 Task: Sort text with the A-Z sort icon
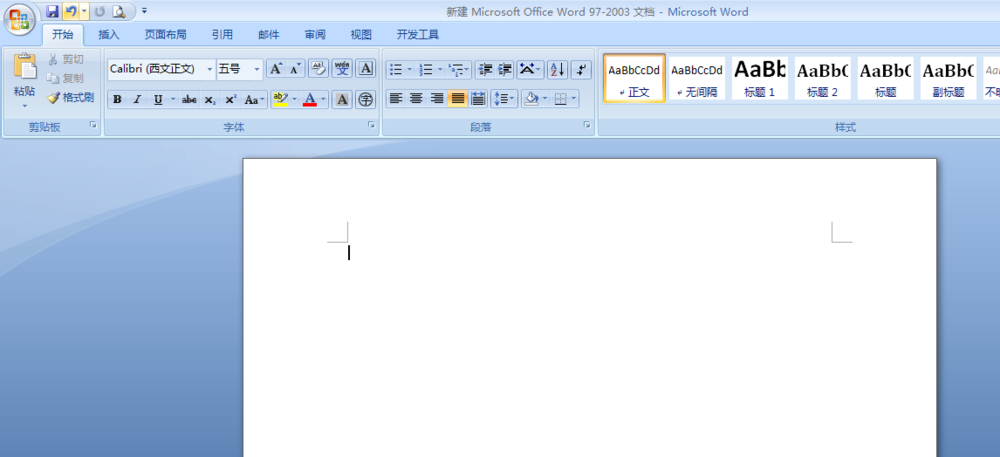[x=557, y=69]
